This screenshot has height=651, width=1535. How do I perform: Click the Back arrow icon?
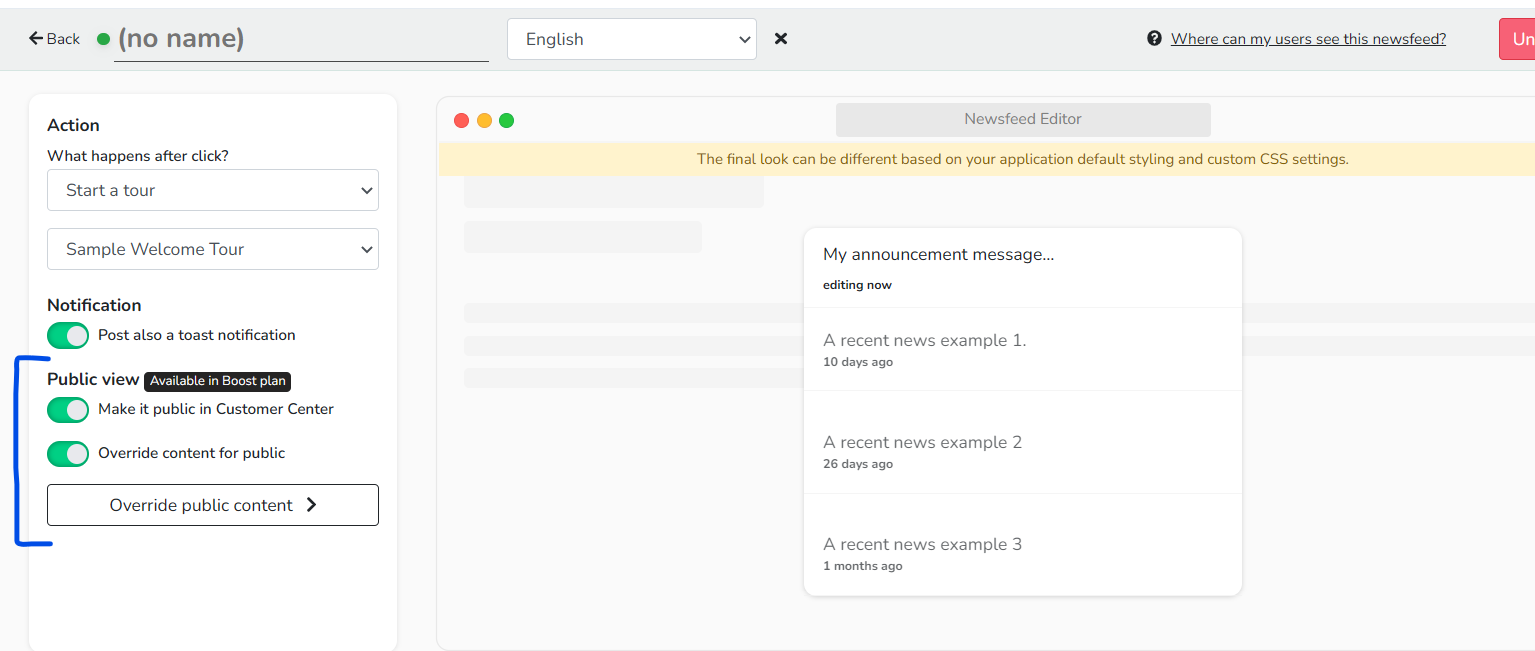pos(36,38)
